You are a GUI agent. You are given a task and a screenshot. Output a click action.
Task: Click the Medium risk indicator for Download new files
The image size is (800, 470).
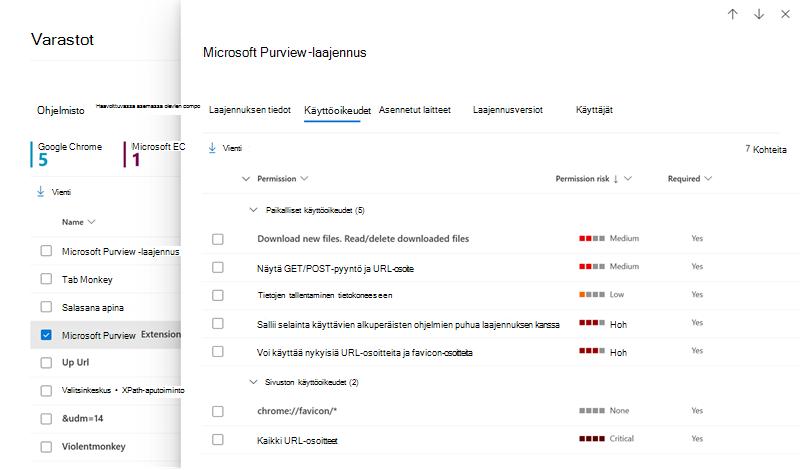tap(592, 238)
